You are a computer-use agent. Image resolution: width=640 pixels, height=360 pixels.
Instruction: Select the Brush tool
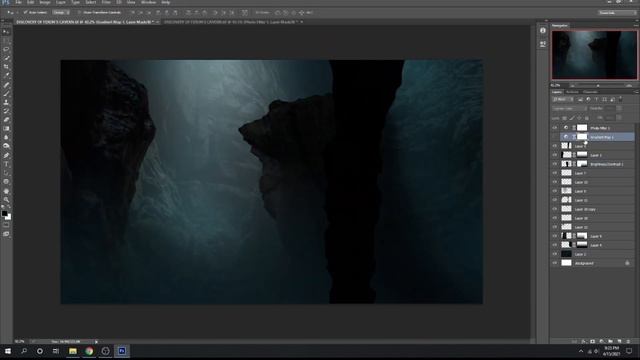click(x=6, y=94)
